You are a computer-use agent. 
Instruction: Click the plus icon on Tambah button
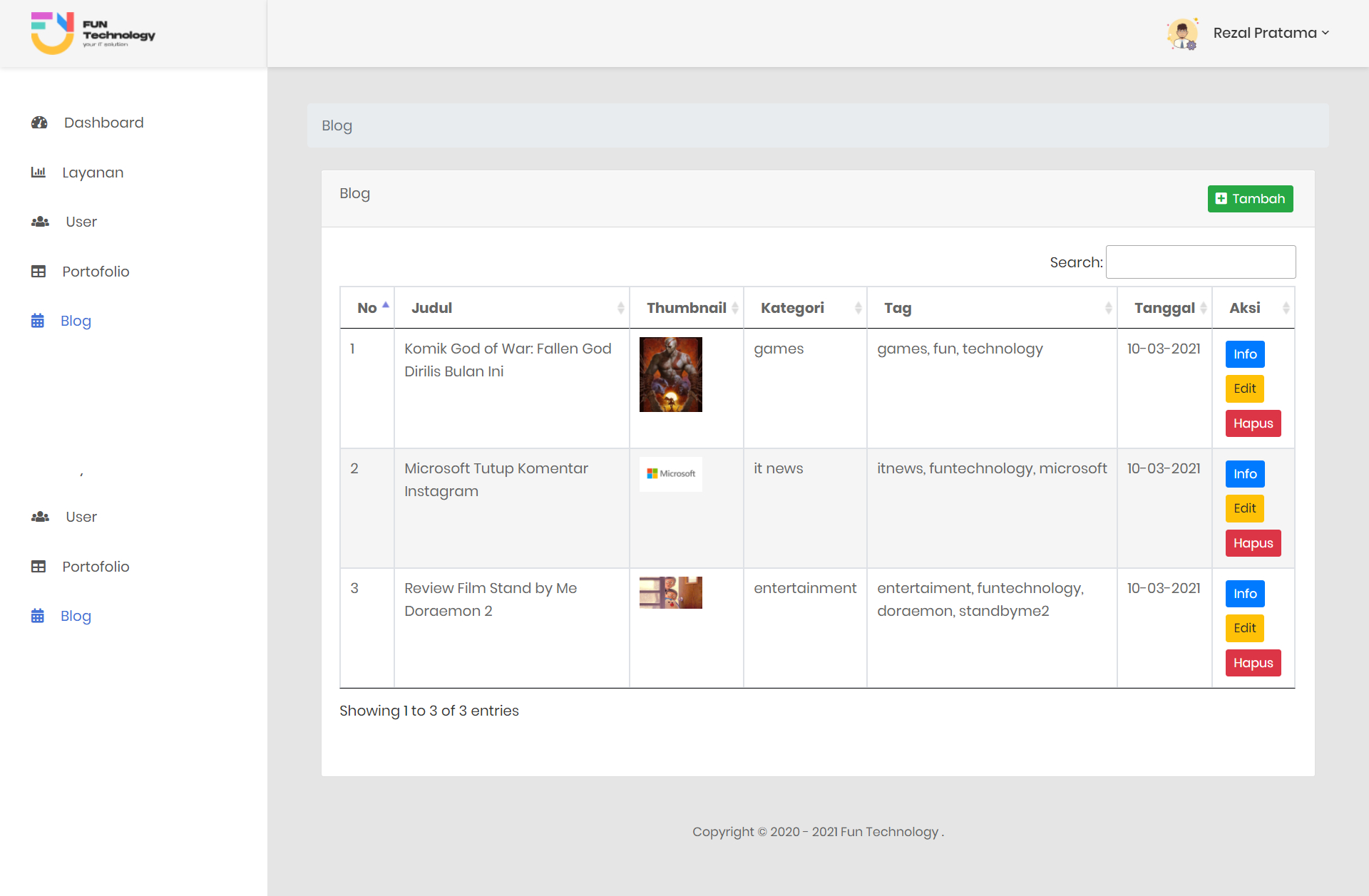tap(1221, 199)
